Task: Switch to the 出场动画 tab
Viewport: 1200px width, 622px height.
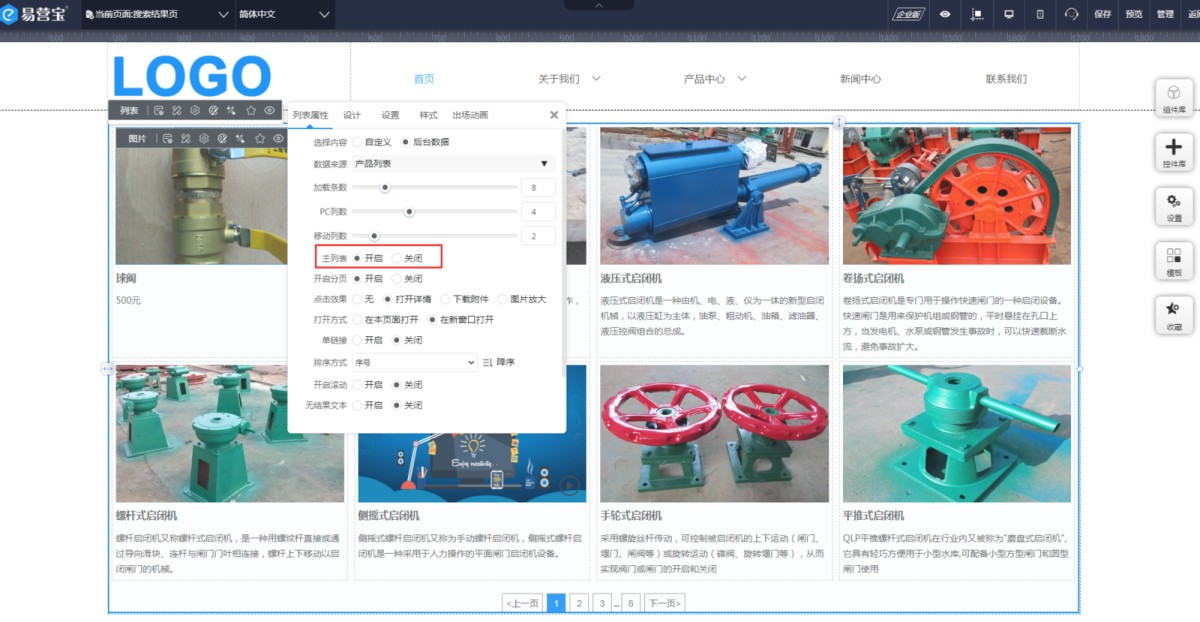Action: click(x=470, y=115)
